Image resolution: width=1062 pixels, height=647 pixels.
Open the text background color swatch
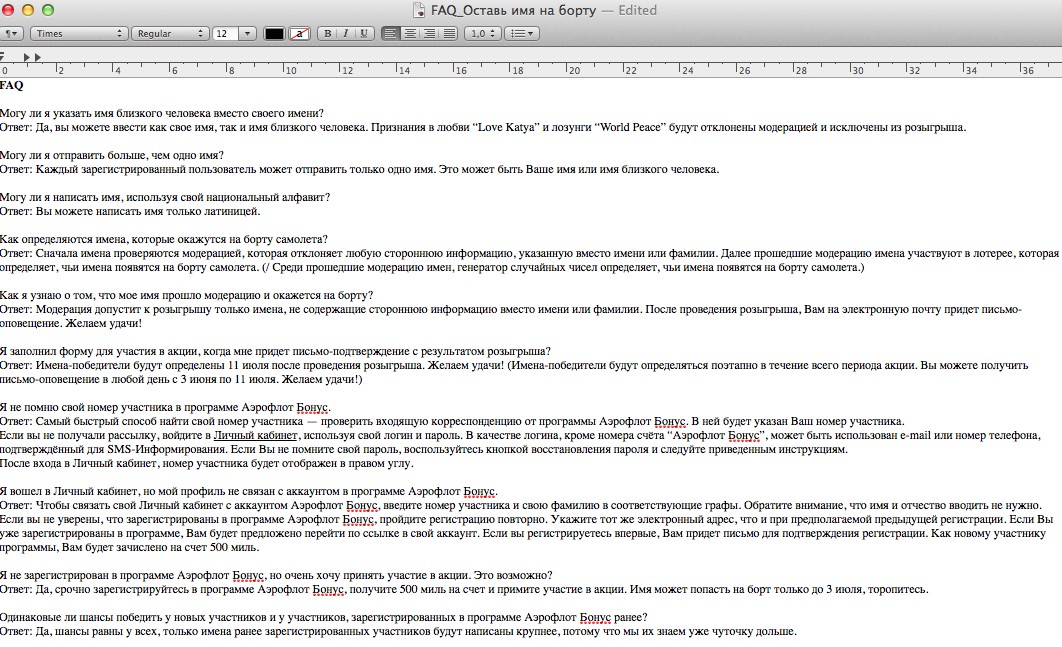click(x=299, y=33)
